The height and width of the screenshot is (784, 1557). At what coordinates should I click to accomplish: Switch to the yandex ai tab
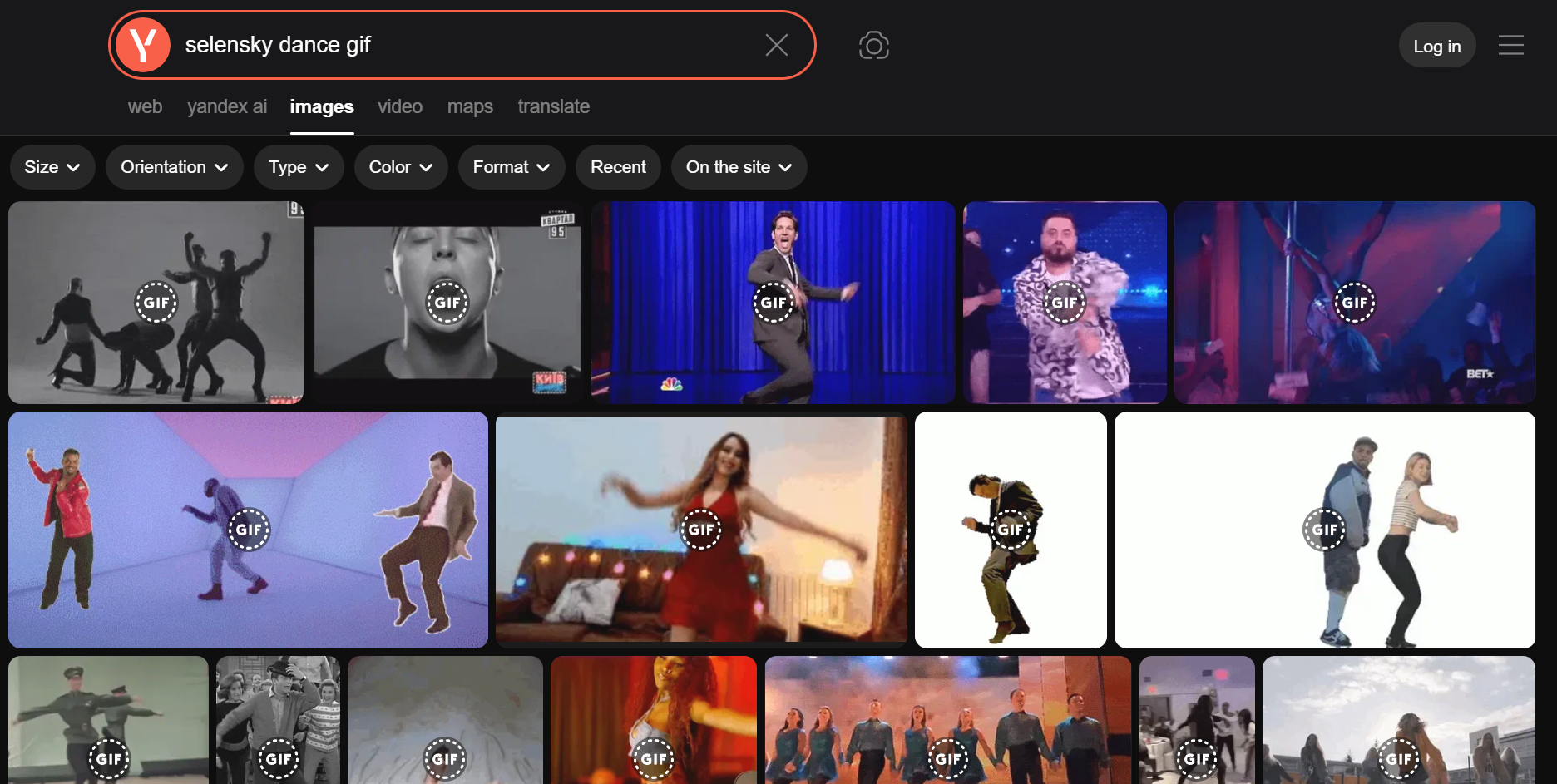[x=227, y=106]
